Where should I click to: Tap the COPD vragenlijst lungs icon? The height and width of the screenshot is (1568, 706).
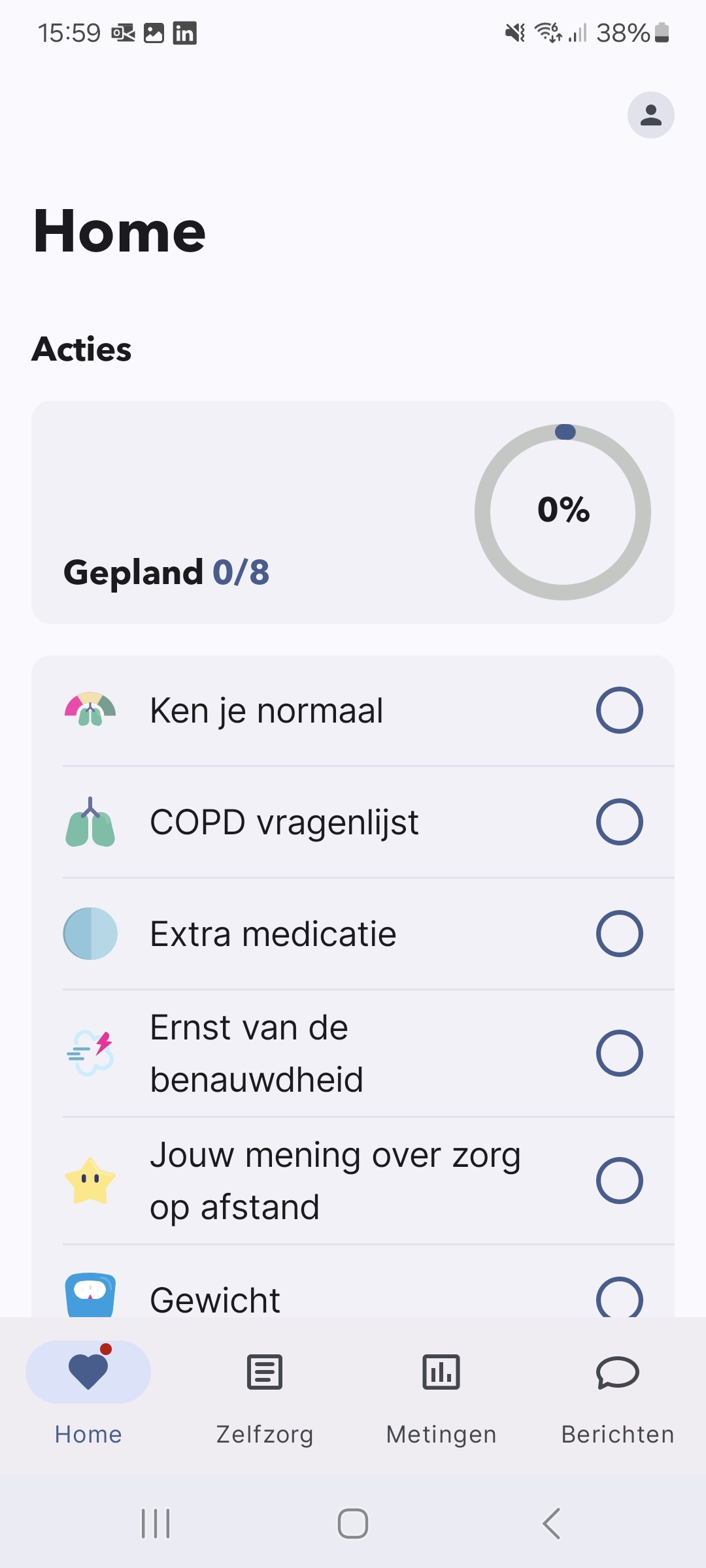(x=90, y=822)
